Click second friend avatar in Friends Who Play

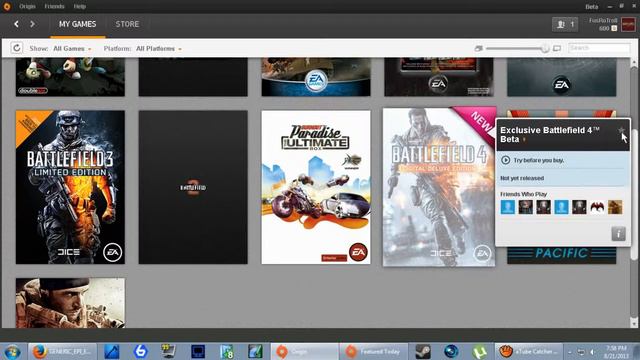[x=526, y=207]
